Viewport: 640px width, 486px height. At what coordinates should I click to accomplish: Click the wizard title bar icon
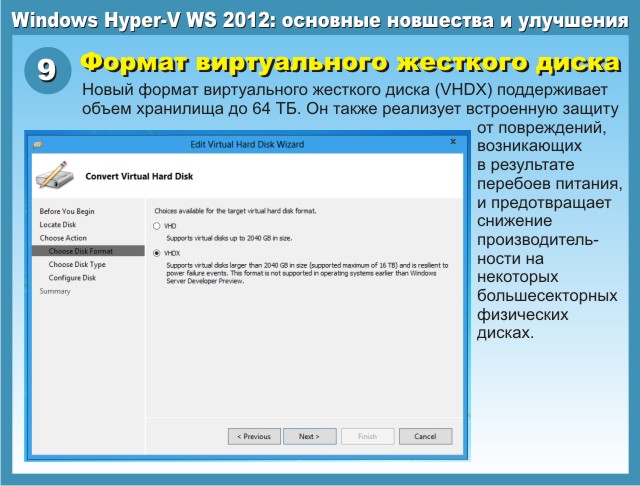38,144
